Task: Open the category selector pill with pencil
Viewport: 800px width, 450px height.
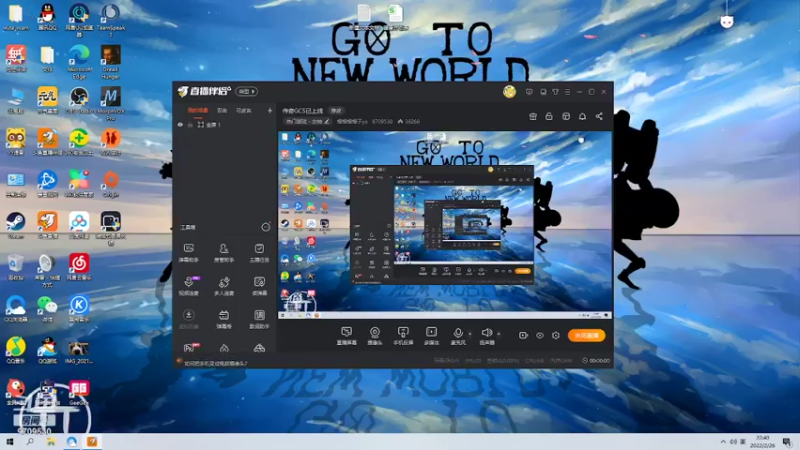Action: 307,121
